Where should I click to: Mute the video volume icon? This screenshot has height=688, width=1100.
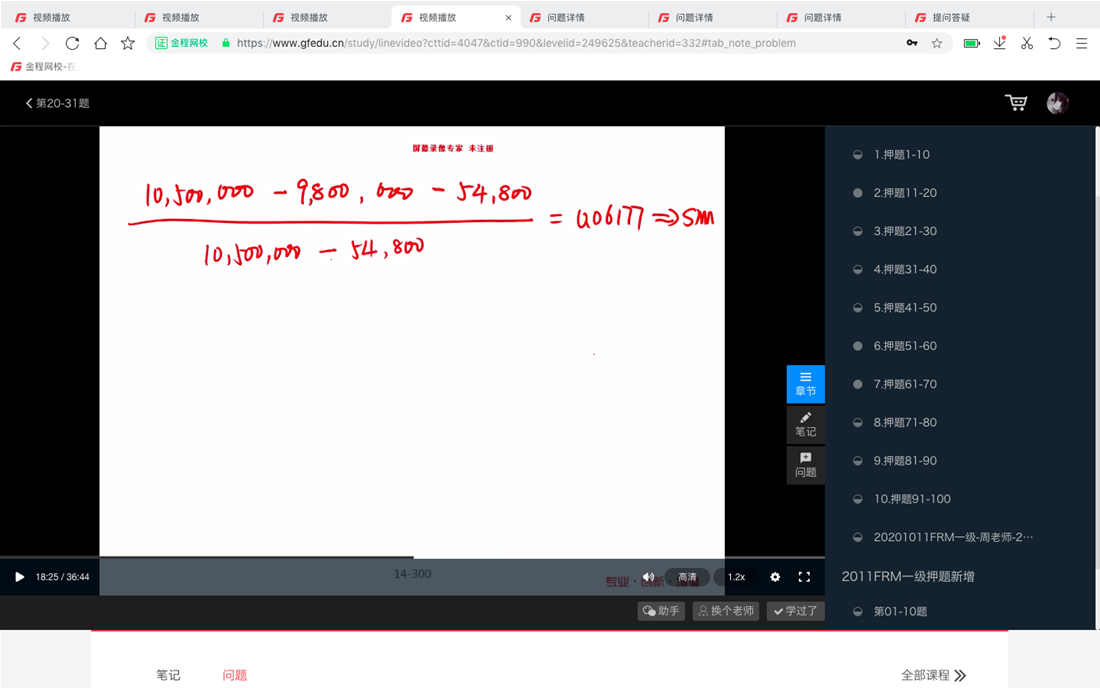coord(648,577)
